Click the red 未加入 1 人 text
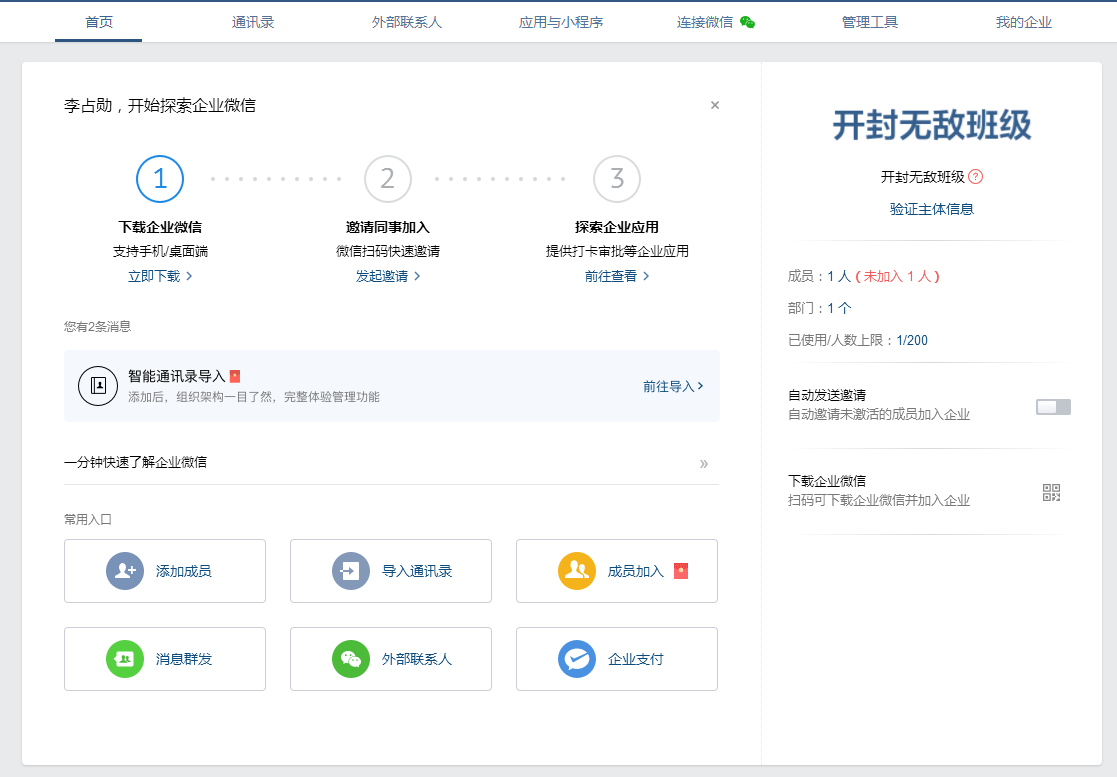1117x777 pixels. pos(898,276)
